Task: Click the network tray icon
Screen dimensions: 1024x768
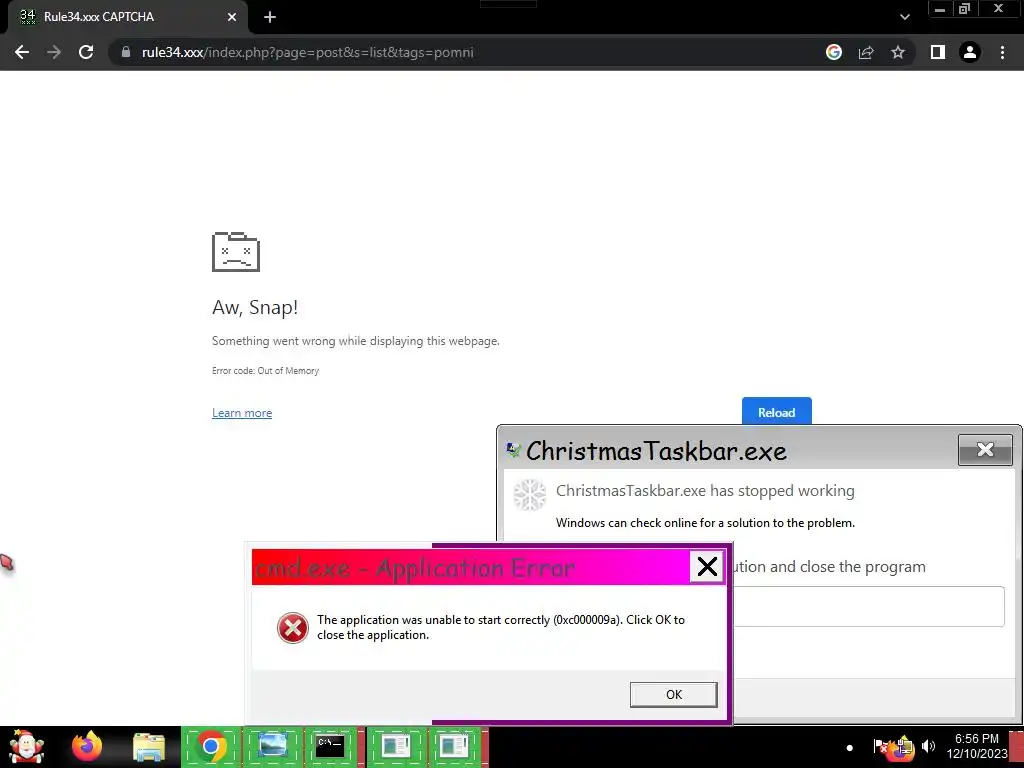Action: [x=904, y=747]
